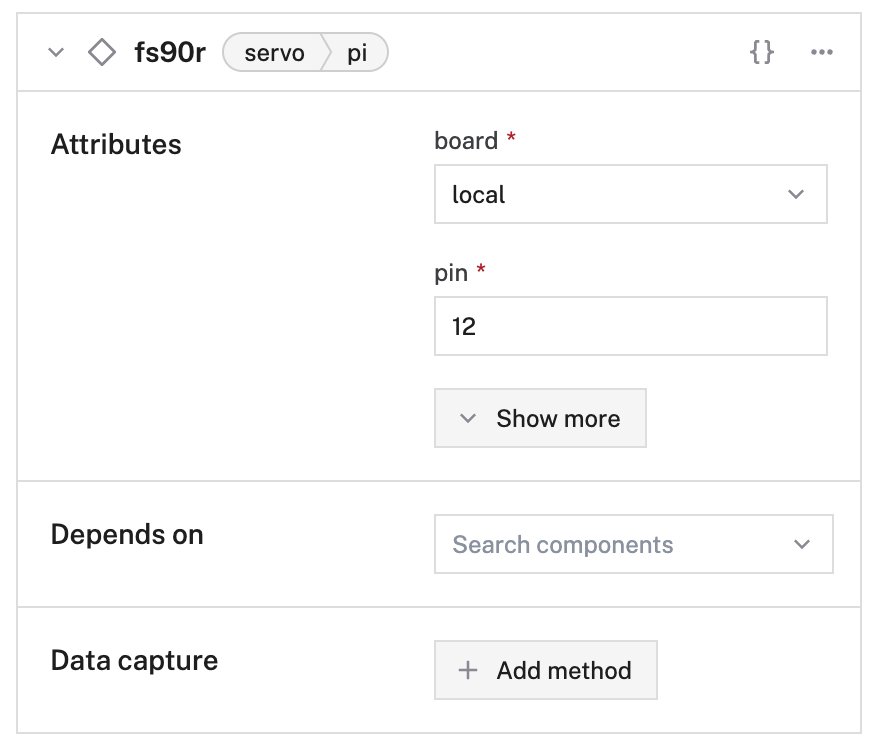Viewport: 880px width, 756px height.
Task: Open the board dropdown showing local
Action: coord(630,194)
